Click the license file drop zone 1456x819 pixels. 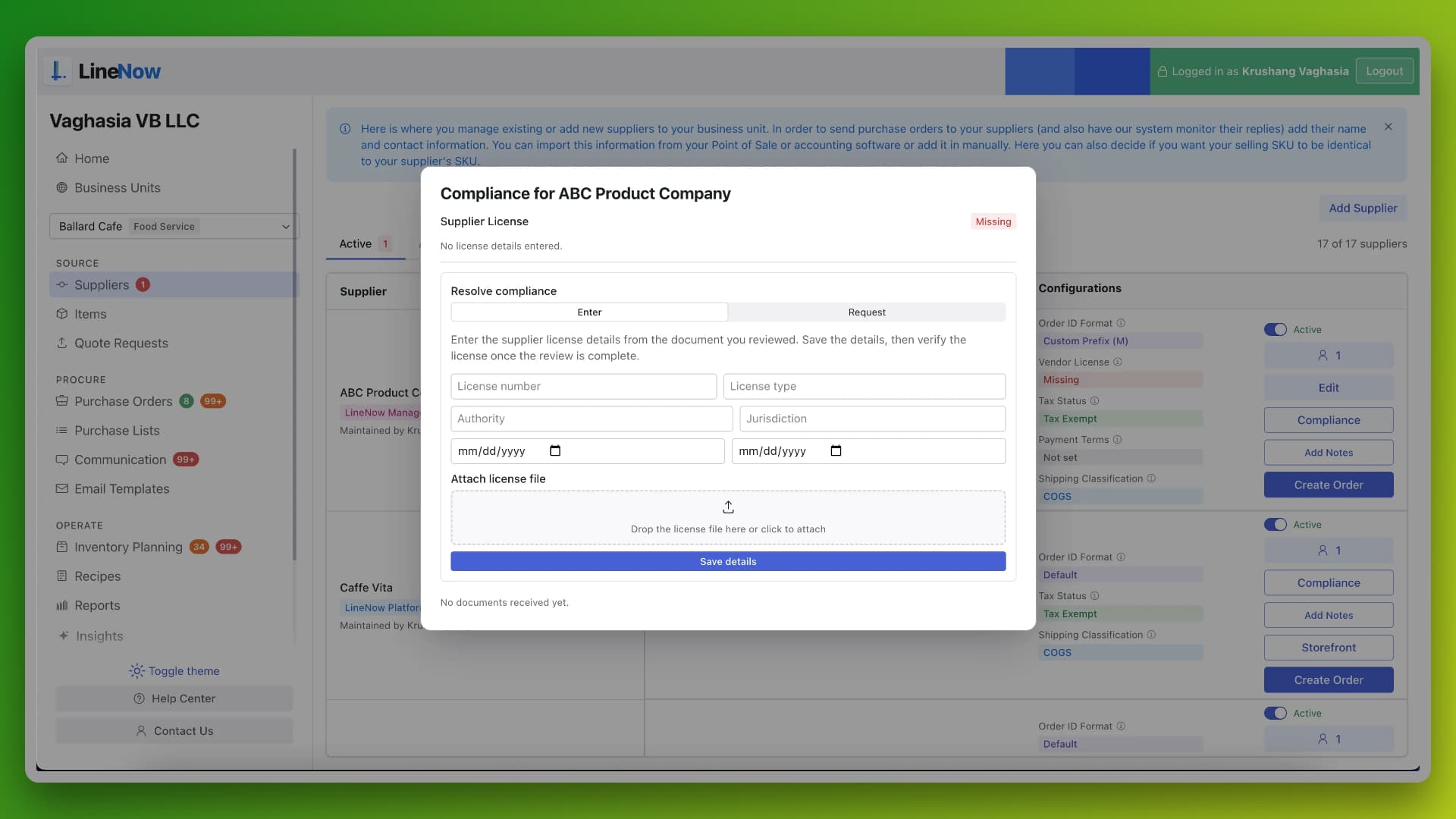tap(728, 518)
